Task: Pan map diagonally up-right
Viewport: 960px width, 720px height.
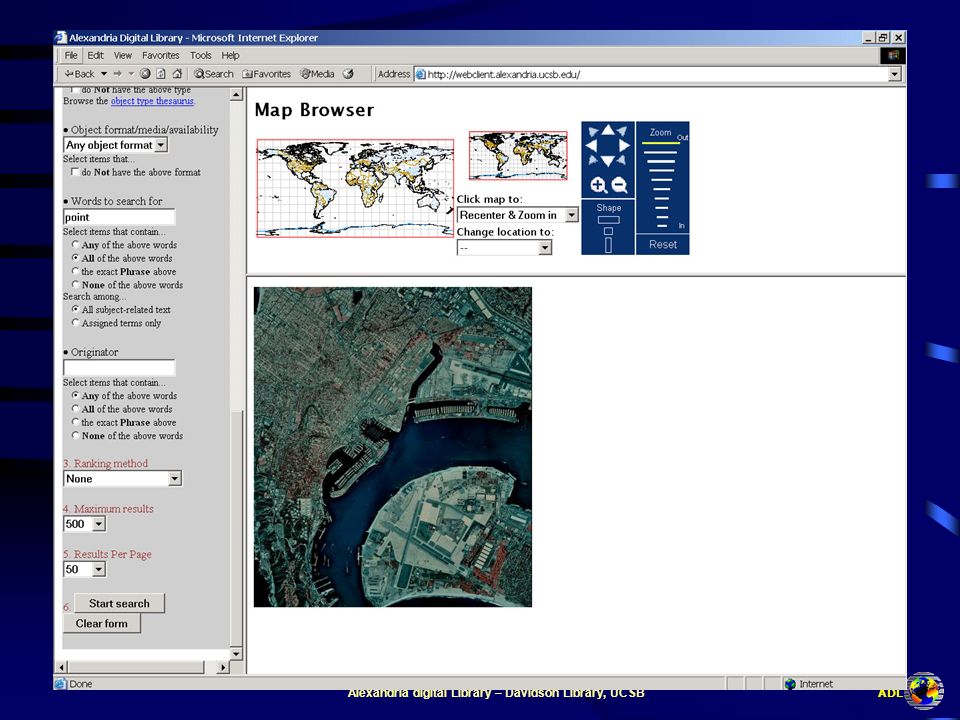Action: 622,131
